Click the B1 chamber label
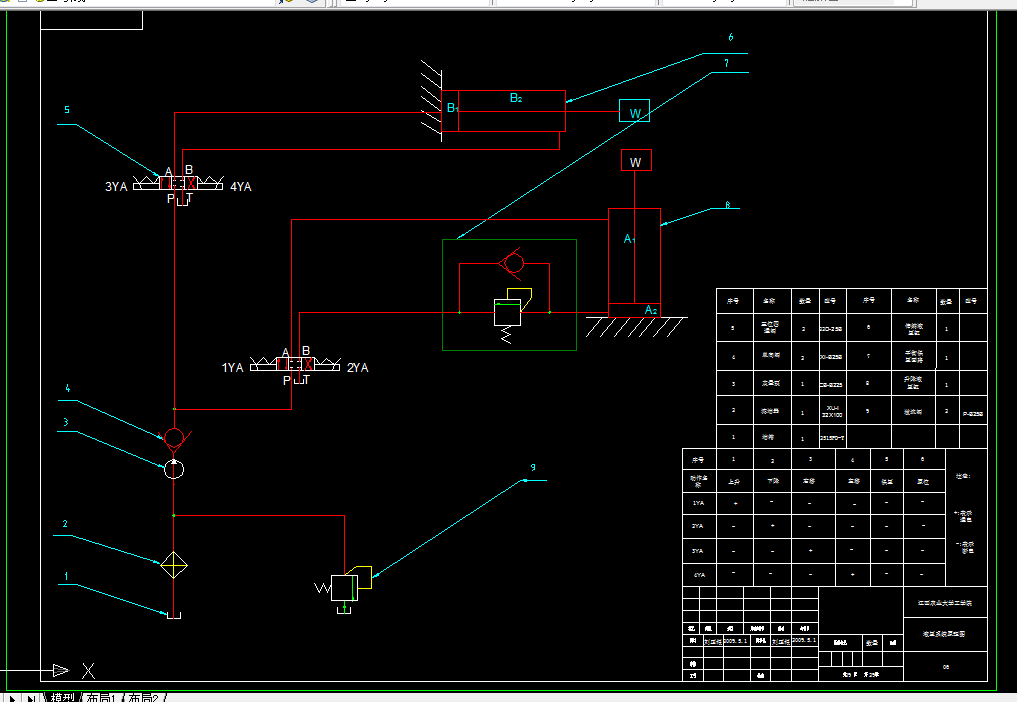Screen dimensions: 1017x702 click(x=453, y=108)
